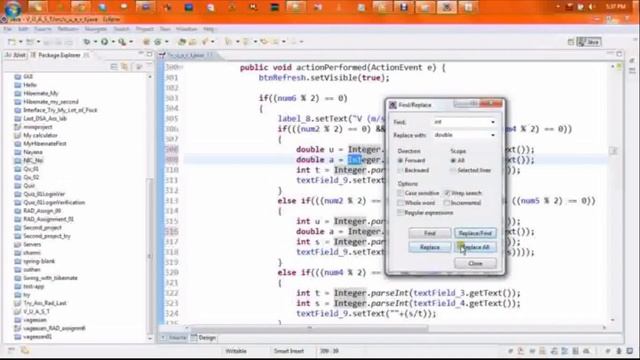Click the External Tools run icon
The height and width of the screenshot is (360, 640).
tap(122, 42)
